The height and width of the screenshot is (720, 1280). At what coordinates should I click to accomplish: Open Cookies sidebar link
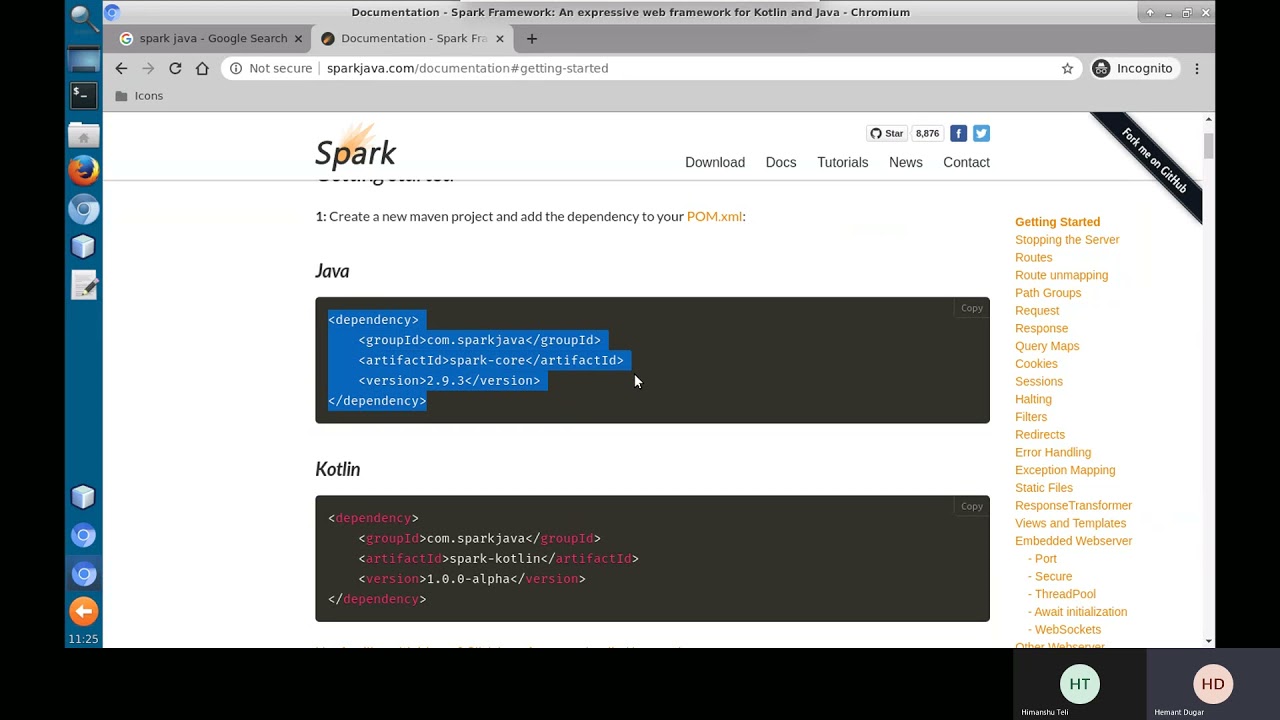click(1036, 364)
